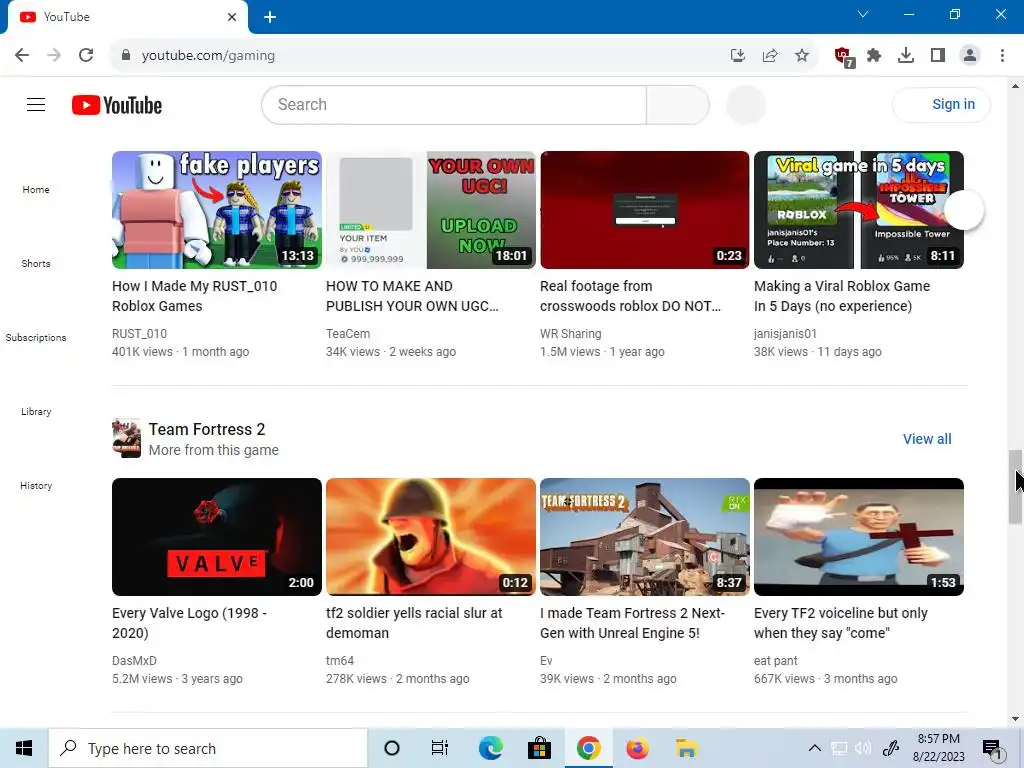Go to Home in sidebar
This screenshot has width=1024, height=768.
[36, 189]
